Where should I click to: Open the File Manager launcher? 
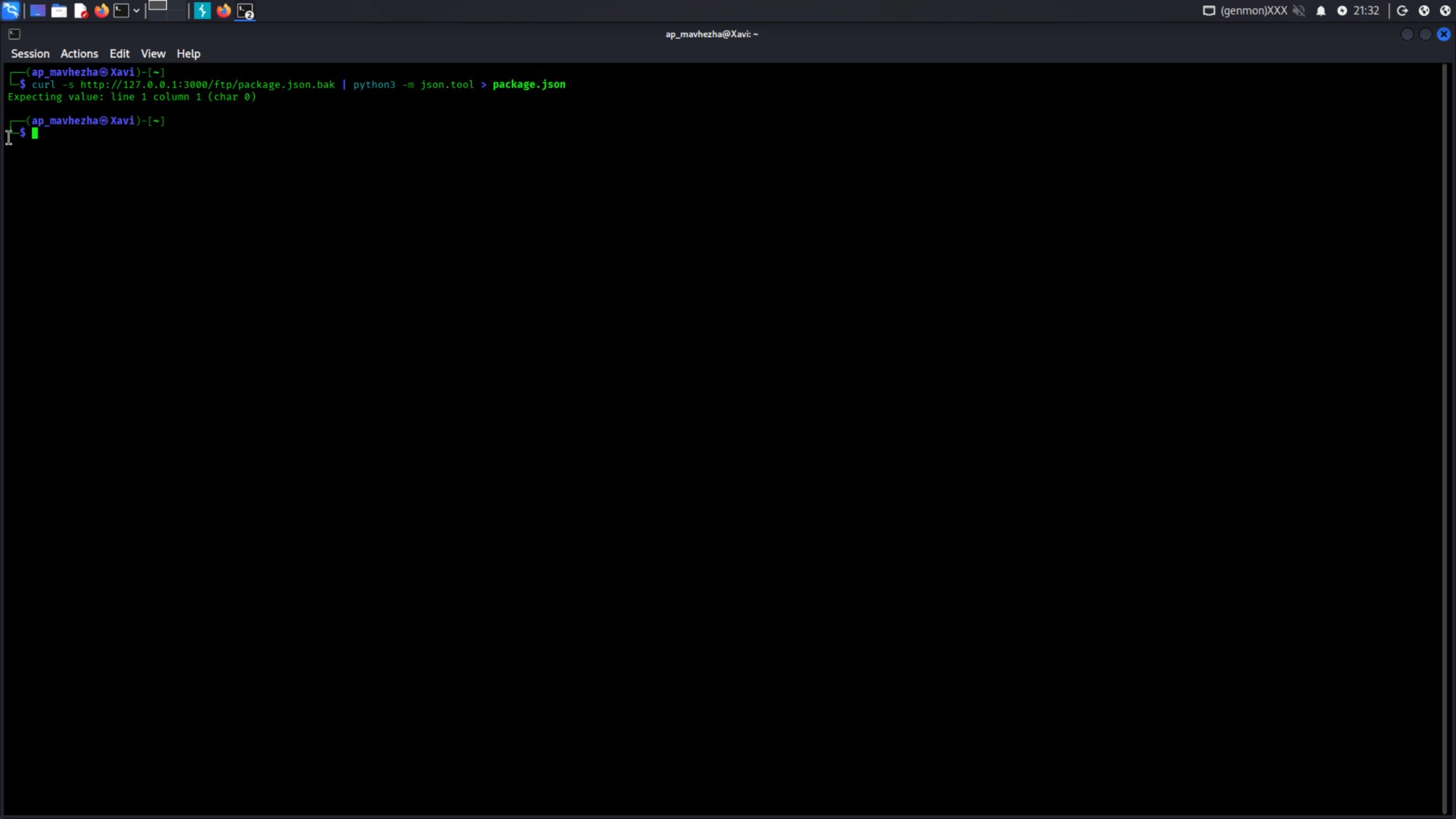[x=59, y=11]
